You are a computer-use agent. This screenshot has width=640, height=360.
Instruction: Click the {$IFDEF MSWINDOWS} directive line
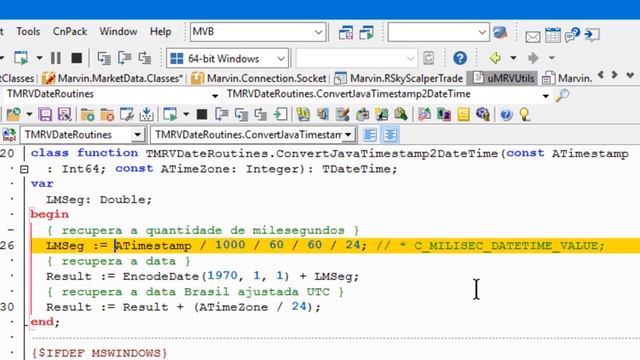click(x=99, y=353)
